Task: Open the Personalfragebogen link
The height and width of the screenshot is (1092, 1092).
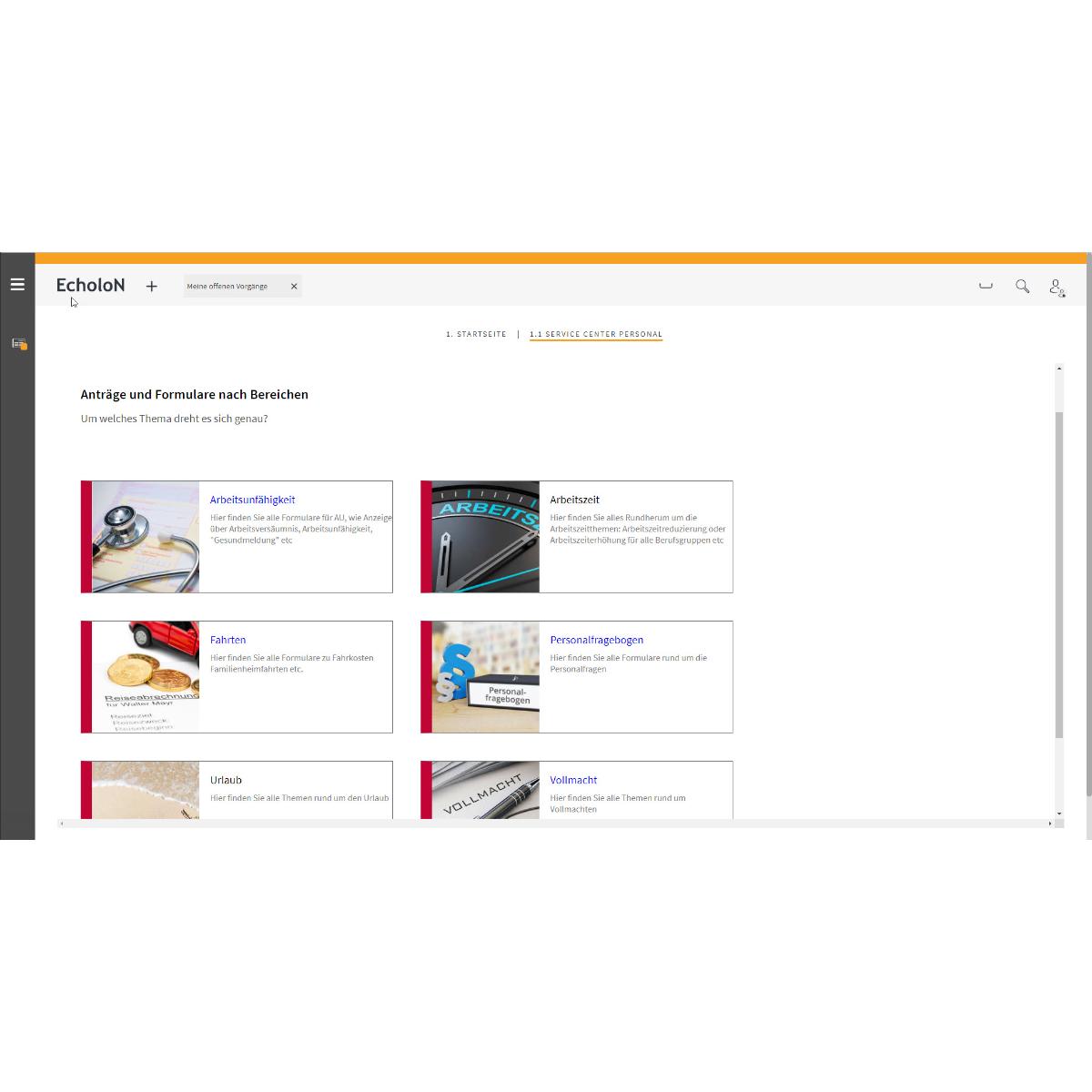Action: 597,640
